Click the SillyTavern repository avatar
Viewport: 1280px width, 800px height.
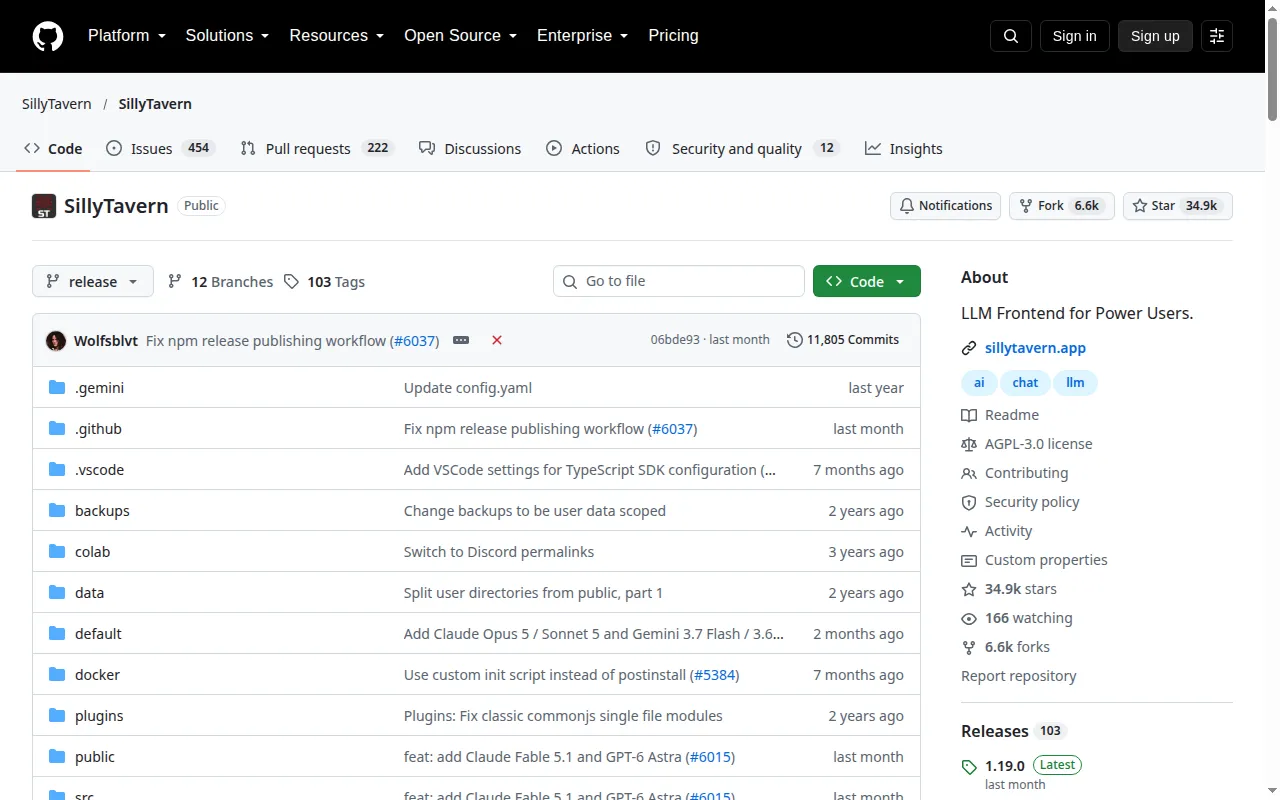pos(44,206)
